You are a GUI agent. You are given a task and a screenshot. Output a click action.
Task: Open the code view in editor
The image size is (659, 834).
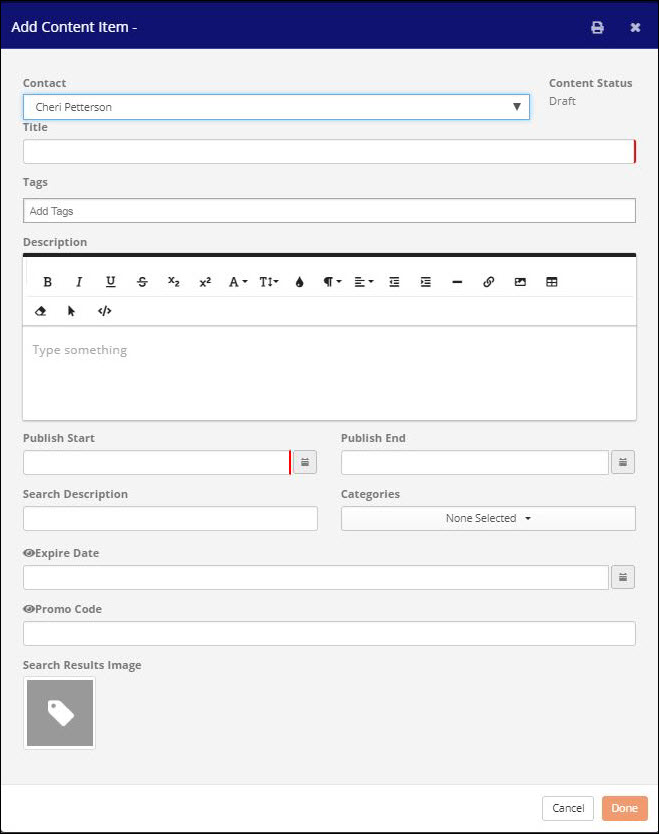click(x=104, y=311)
